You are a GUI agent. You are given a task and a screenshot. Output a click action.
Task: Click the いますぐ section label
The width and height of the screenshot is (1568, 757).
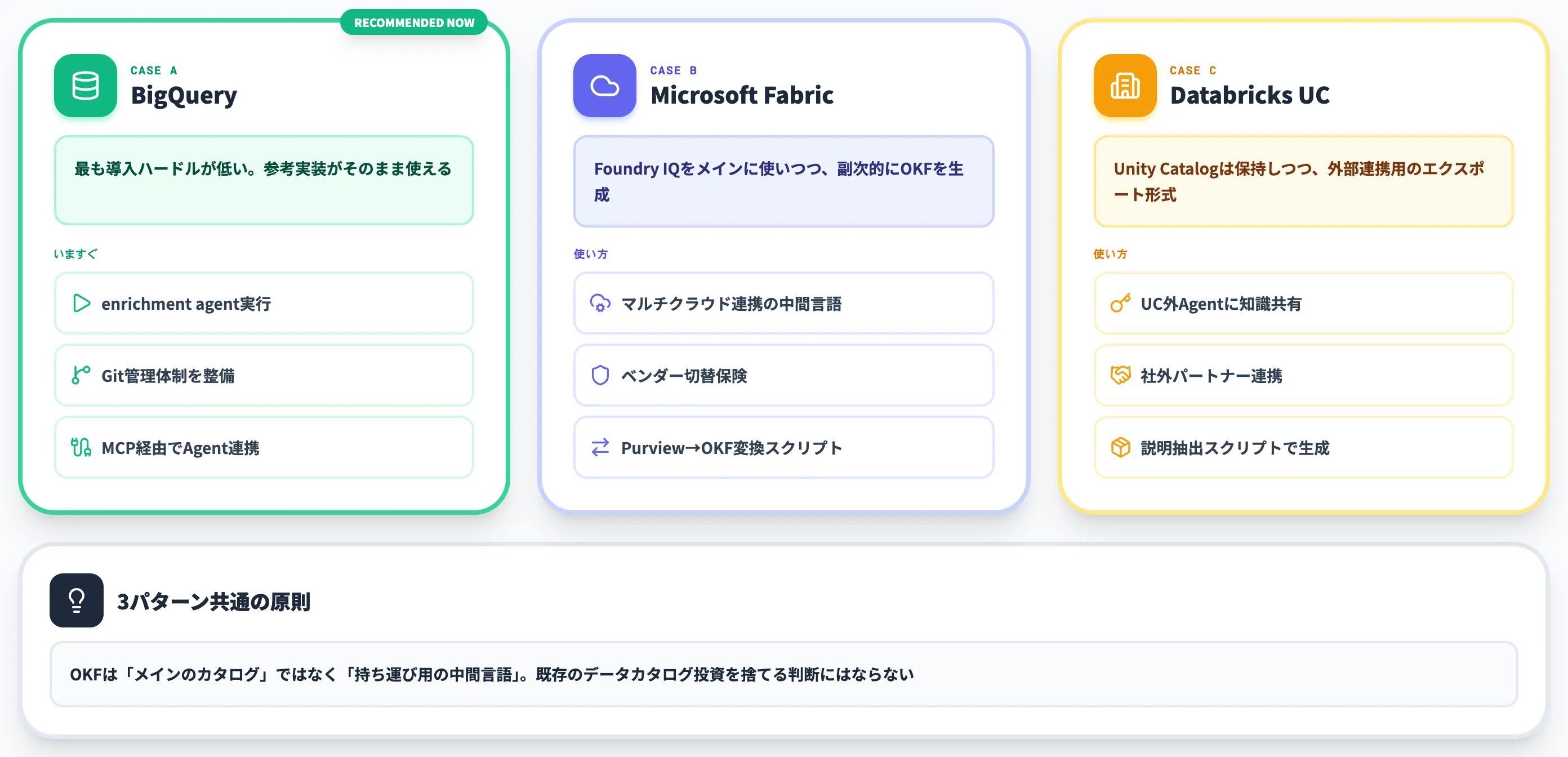tap(75, 254)
